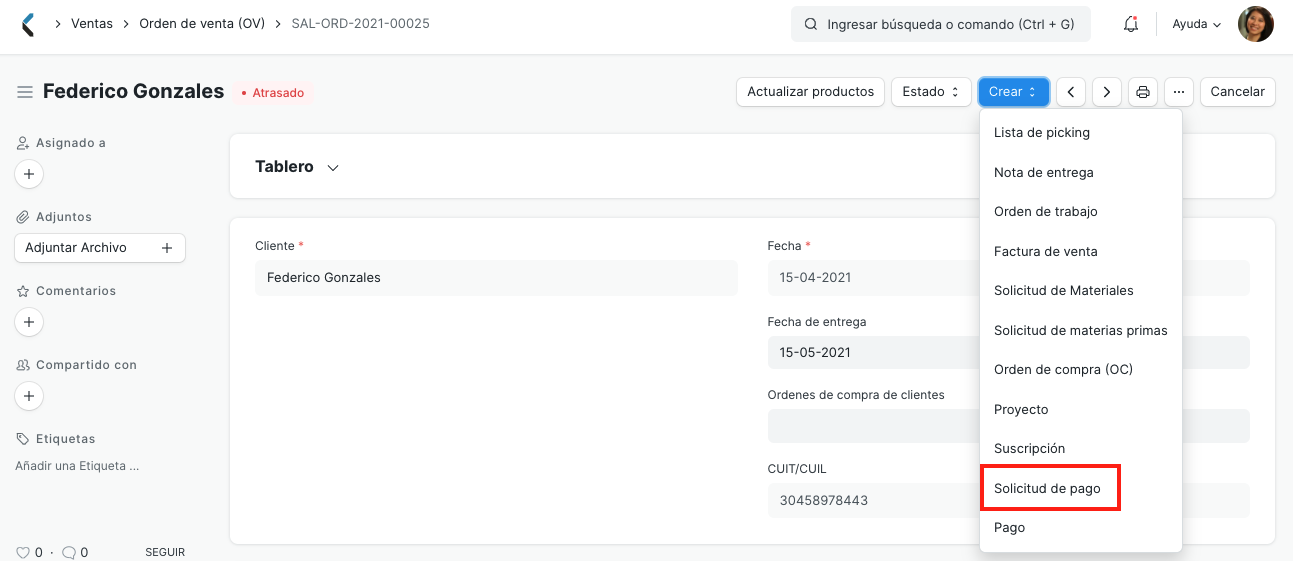Open Ventas breadcrumb link
This screenshot has width=1293, height=561.
(x=92, y=23)
